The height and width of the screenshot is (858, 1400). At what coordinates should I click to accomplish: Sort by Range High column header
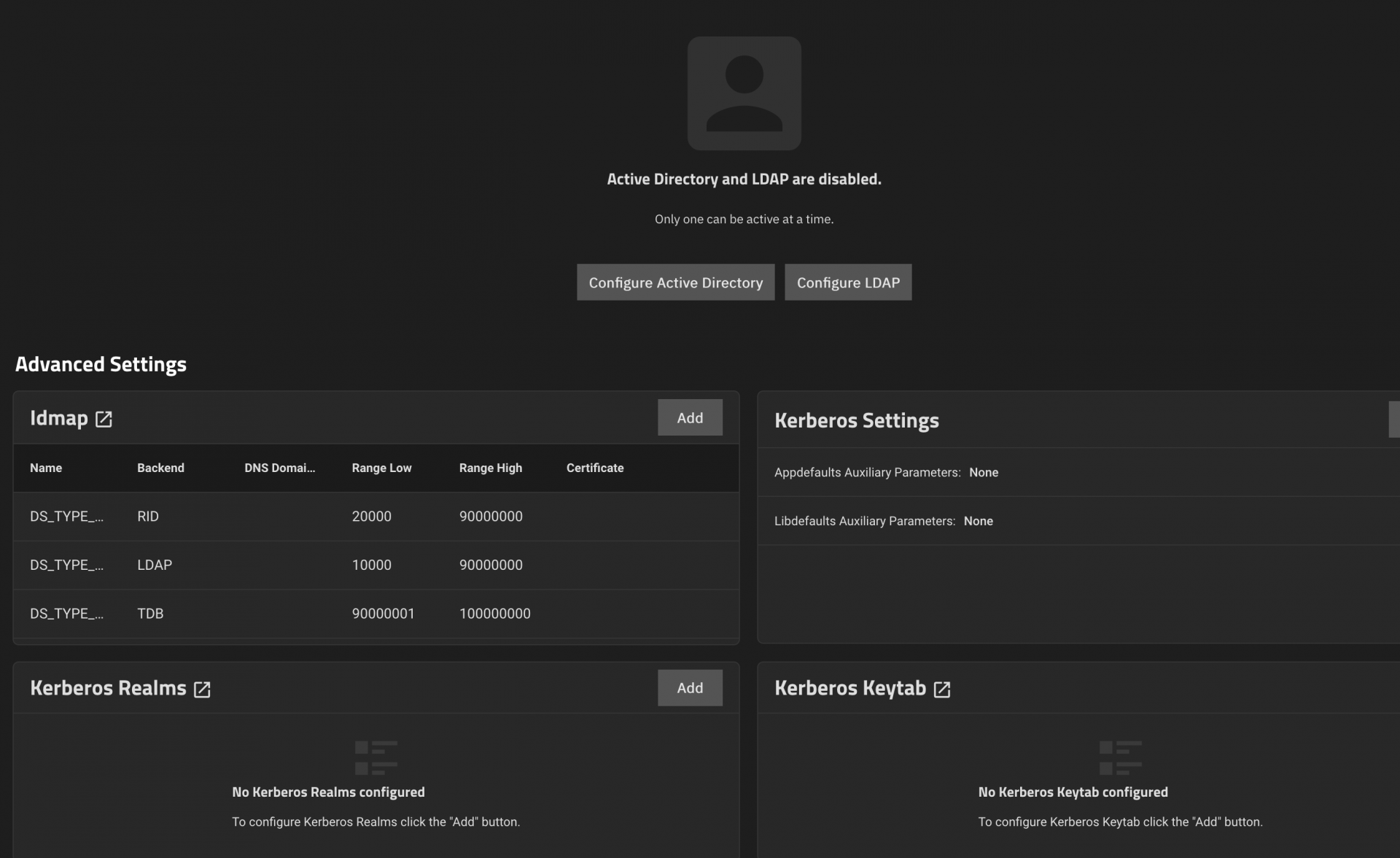pos(490,468)
